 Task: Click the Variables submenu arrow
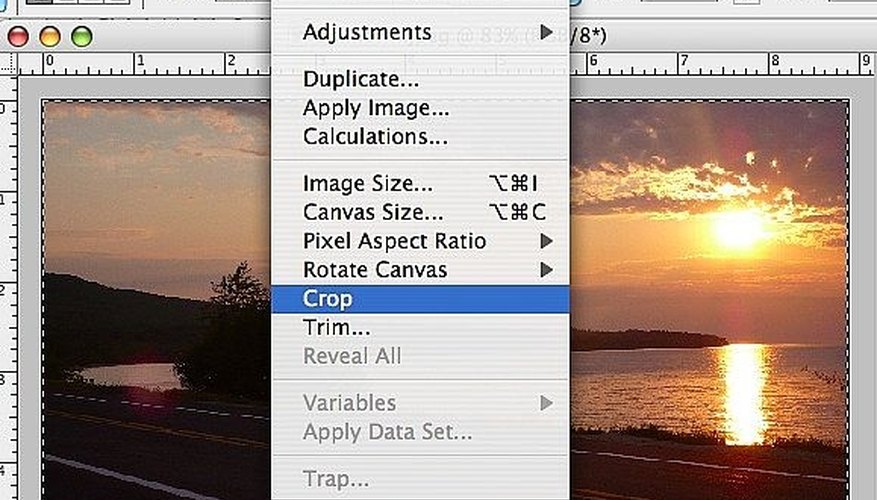[x=546, y=403]
